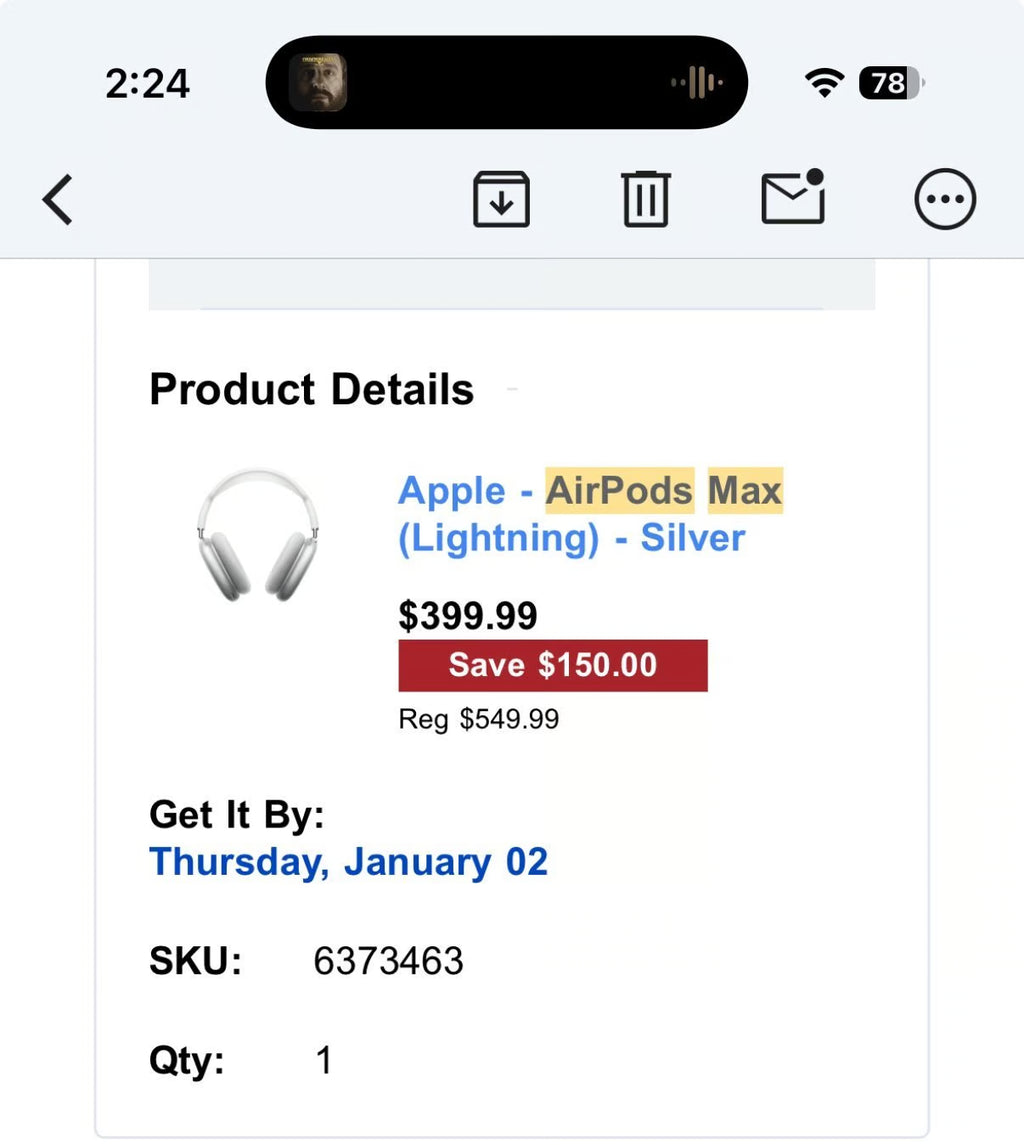Screen dimensions: 1024x1145
Task: Tap the archive icon to file this email
Action: [501, 198]
